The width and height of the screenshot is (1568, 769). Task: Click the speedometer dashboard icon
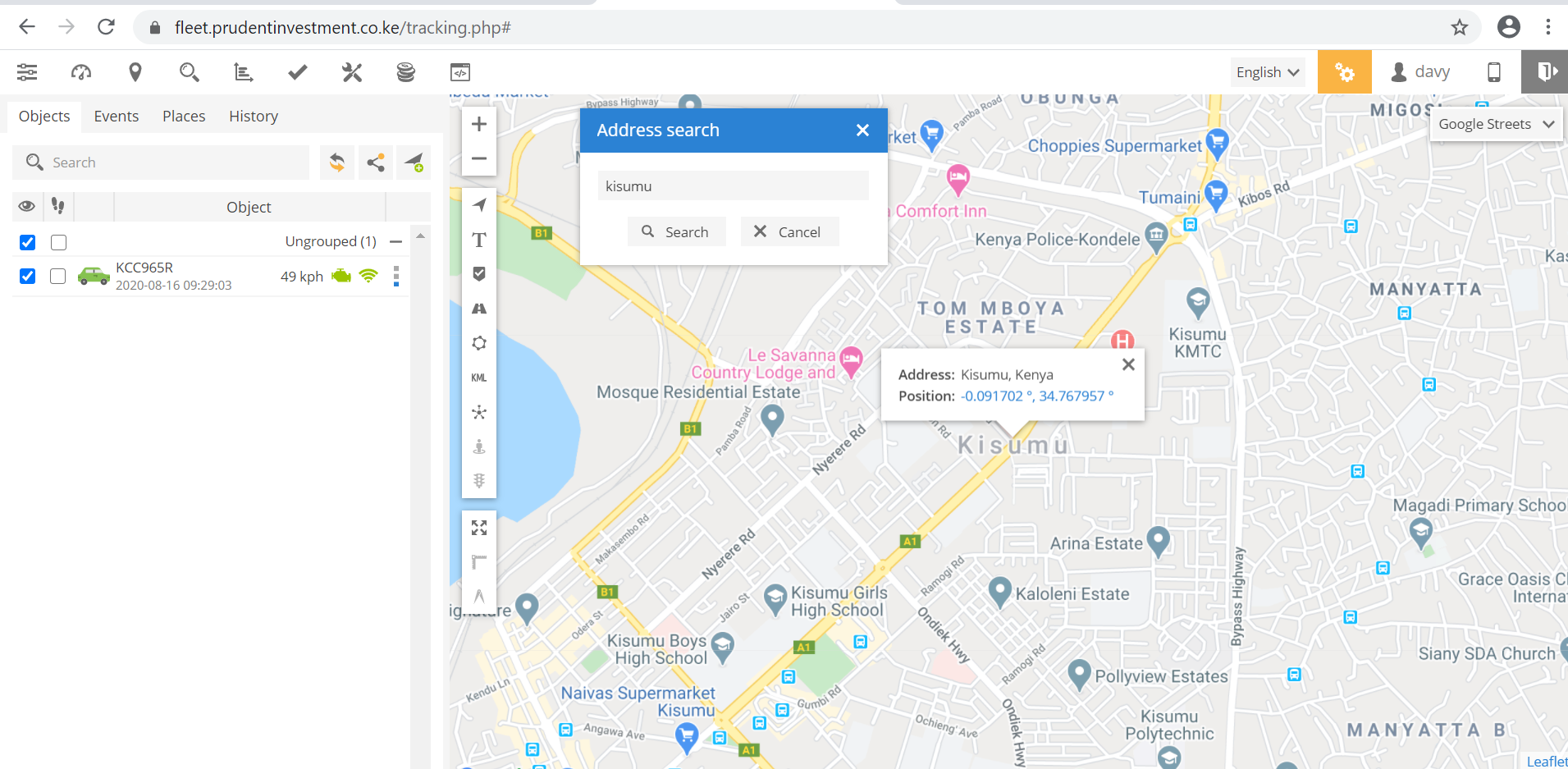(x=81, y=72)
